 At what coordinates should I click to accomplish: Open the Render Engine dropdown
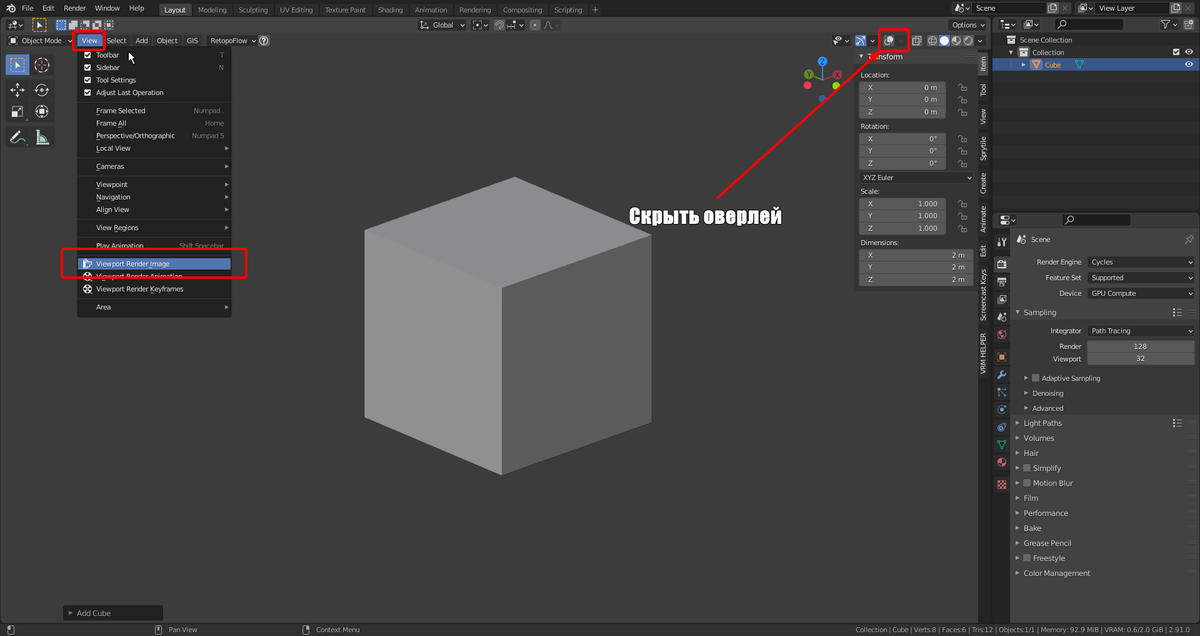pyautogui.click(x=1141, y=262)
